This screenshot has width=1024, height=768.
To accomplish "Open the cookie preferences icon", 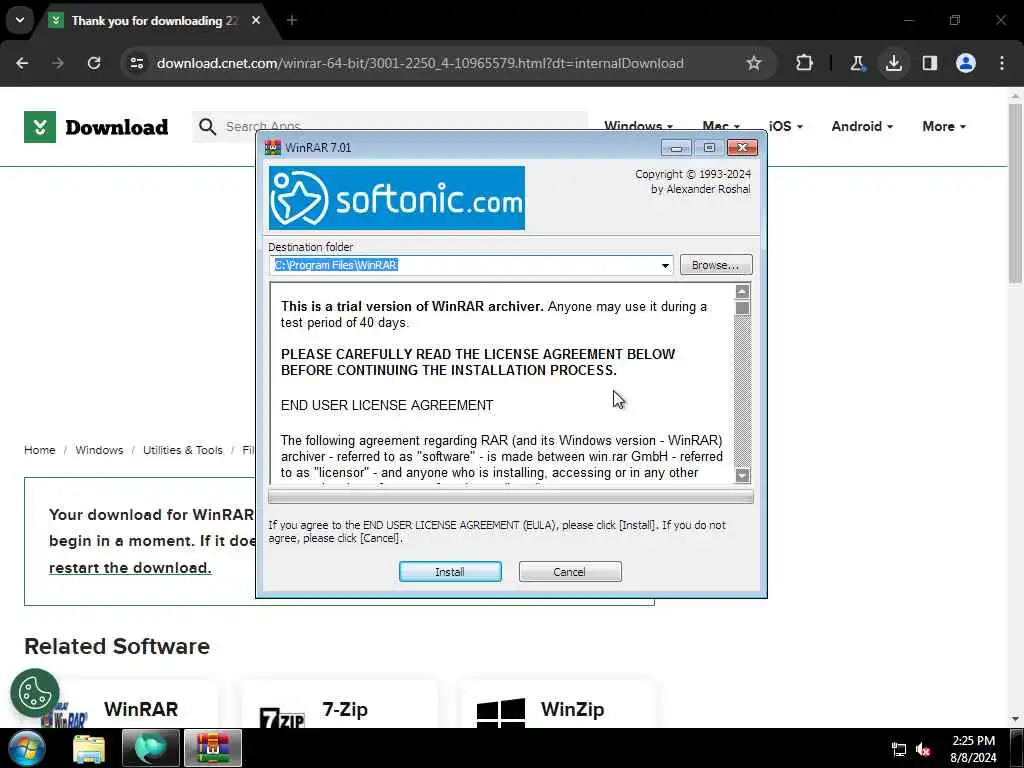I will click(35, 693).
